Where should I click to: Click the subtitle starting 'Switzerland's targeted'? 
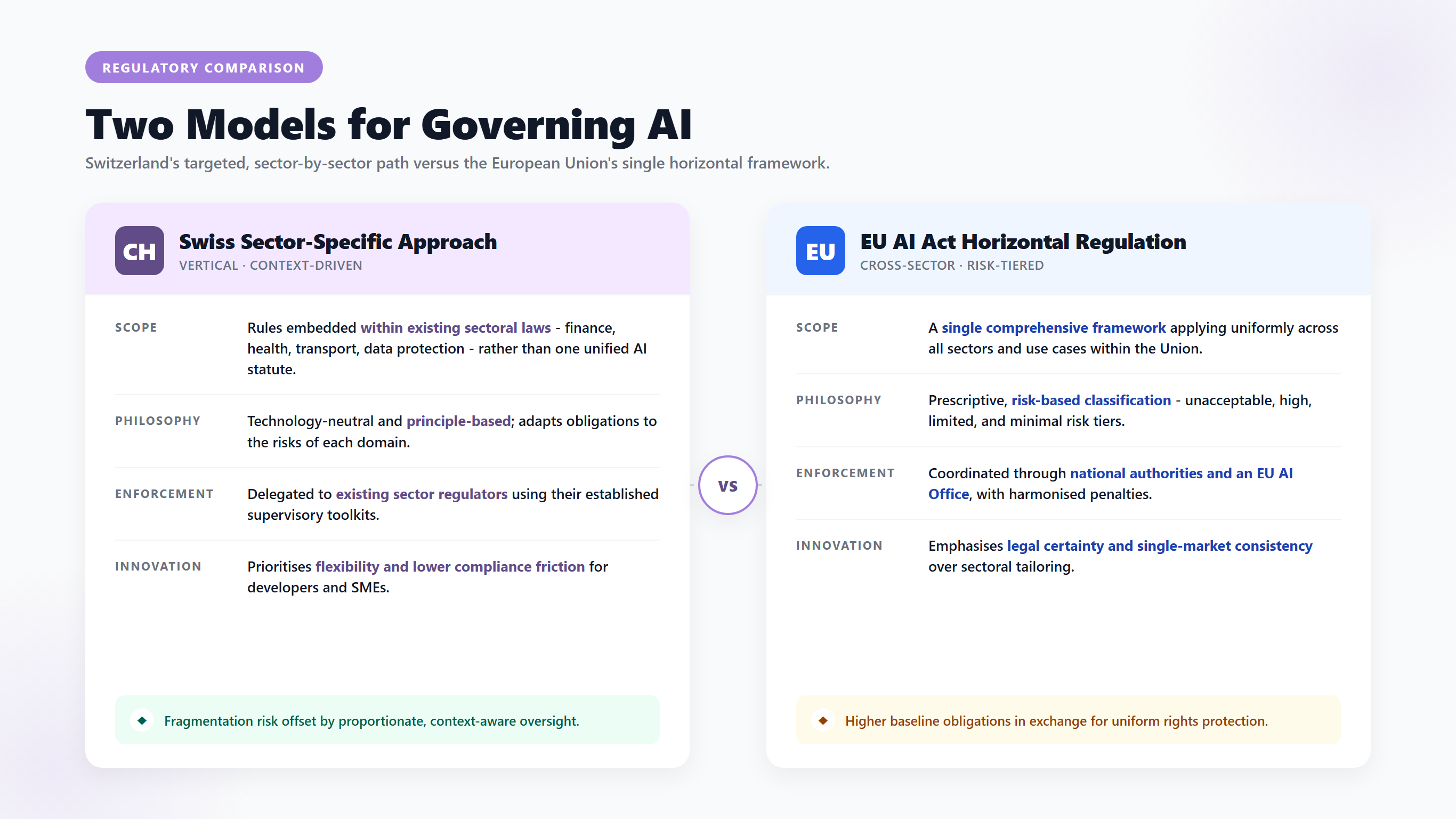[x=457, y=163]
